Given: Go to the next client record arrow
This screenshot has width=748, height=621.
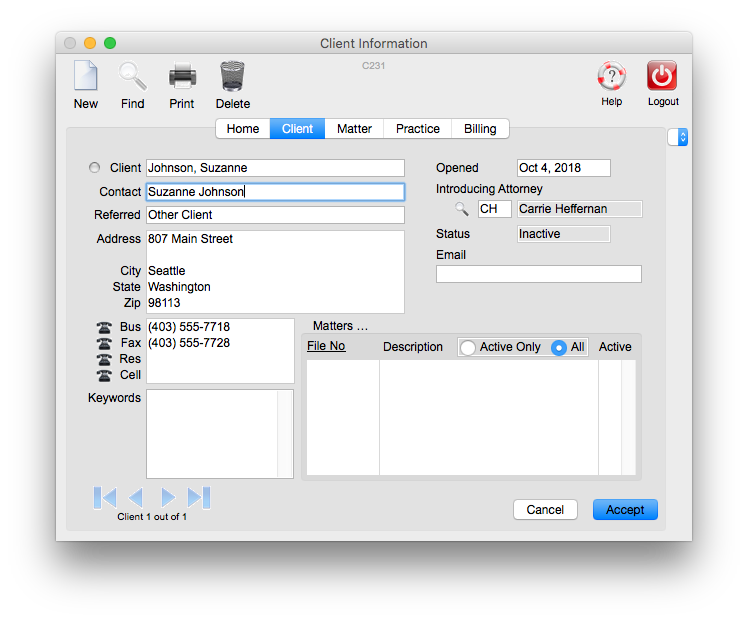Looking at the screenshot, I should tap(168, 497).
